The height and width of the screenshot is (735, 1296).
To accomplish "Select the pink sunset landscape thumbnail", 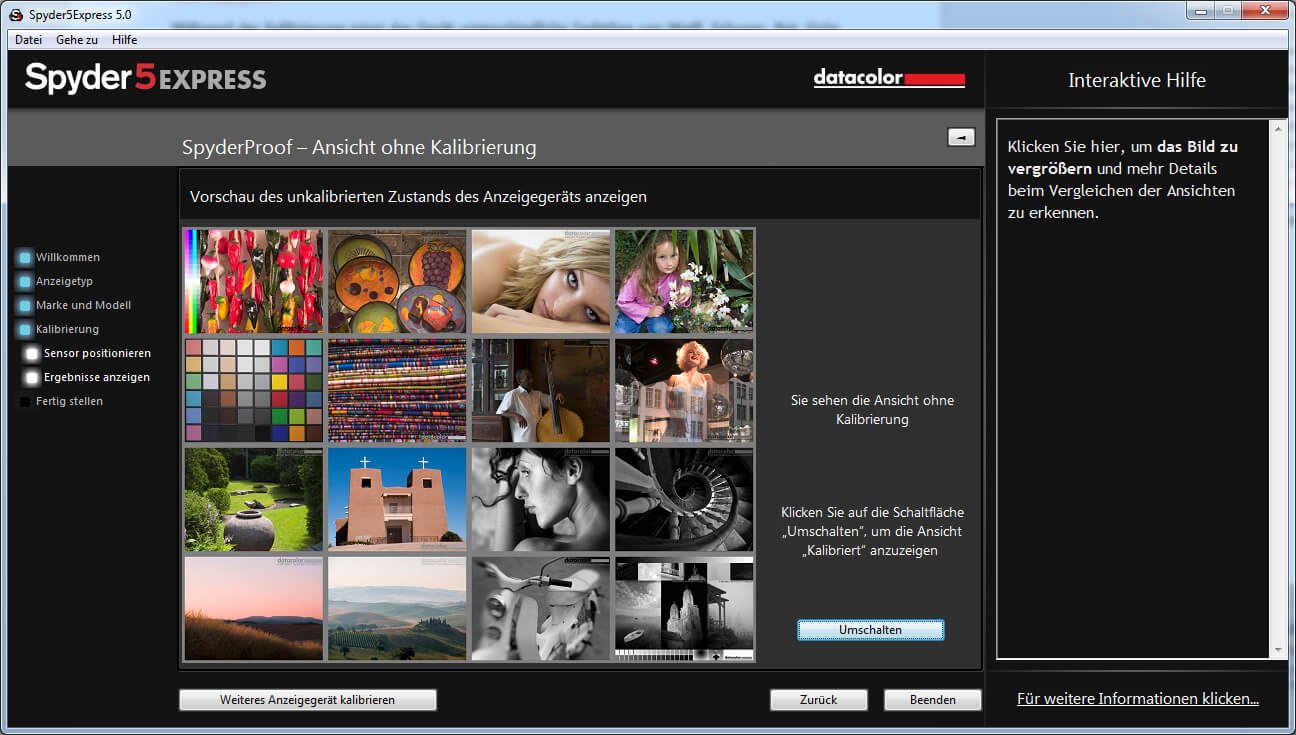I will pyautogui.click(x=254, y=608).
